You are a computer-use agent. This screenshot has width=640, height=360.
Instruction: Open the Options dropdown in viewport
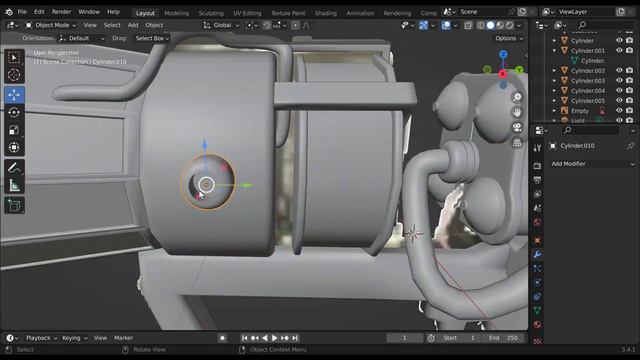click(x=509, y=38)
